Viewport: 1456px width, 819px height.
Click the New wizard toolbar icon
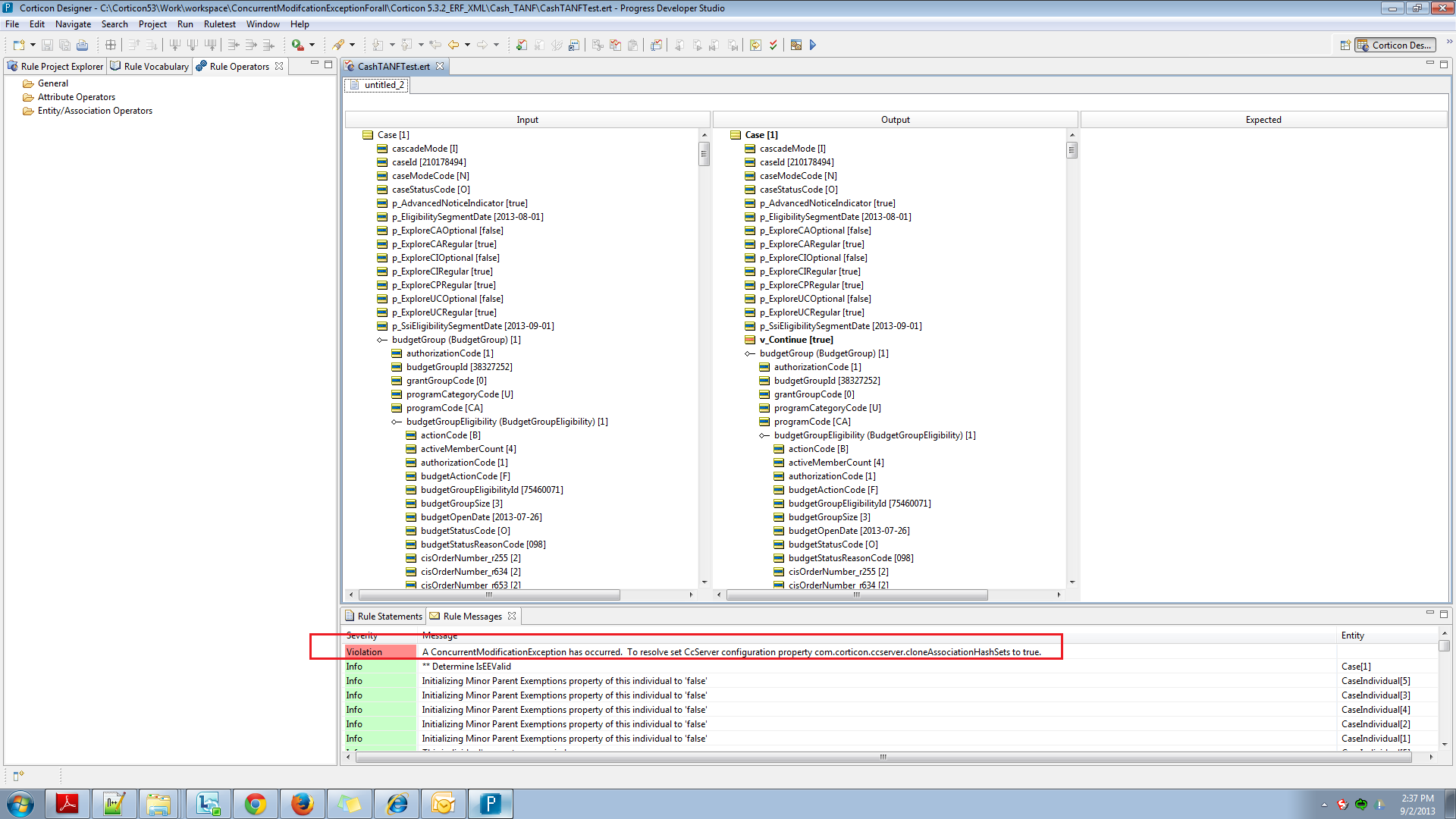pos(19,45)
